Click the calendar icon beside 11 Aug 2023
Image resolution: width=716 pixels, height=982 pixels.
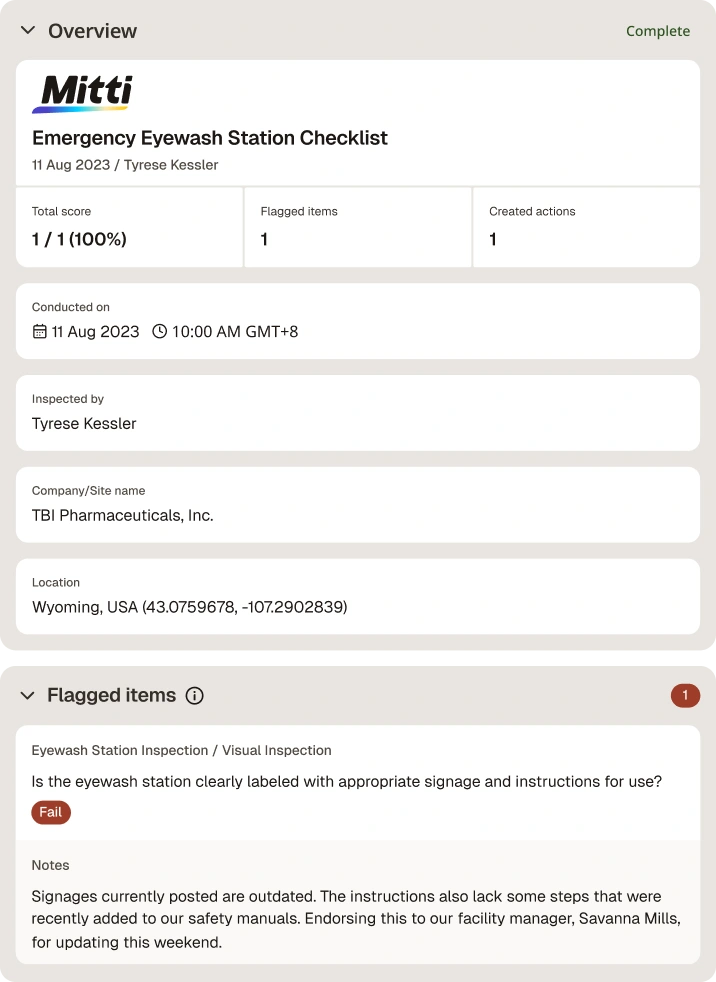(39, 331)
